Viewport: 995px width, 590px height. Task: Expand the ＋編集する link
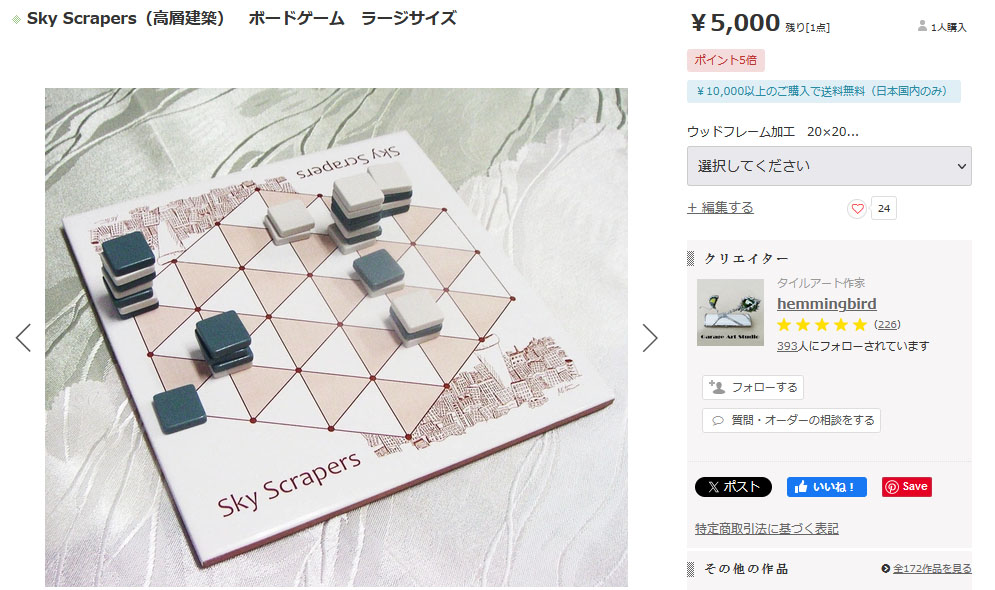tap(720, 207)
